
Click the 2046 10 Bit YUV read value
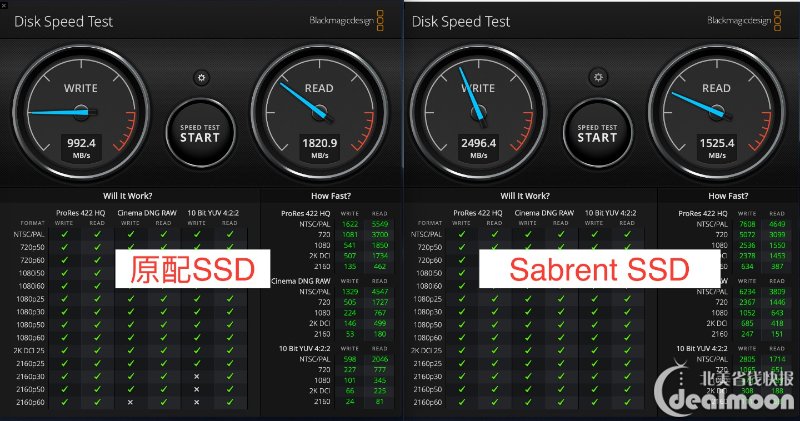click(380, 359)
